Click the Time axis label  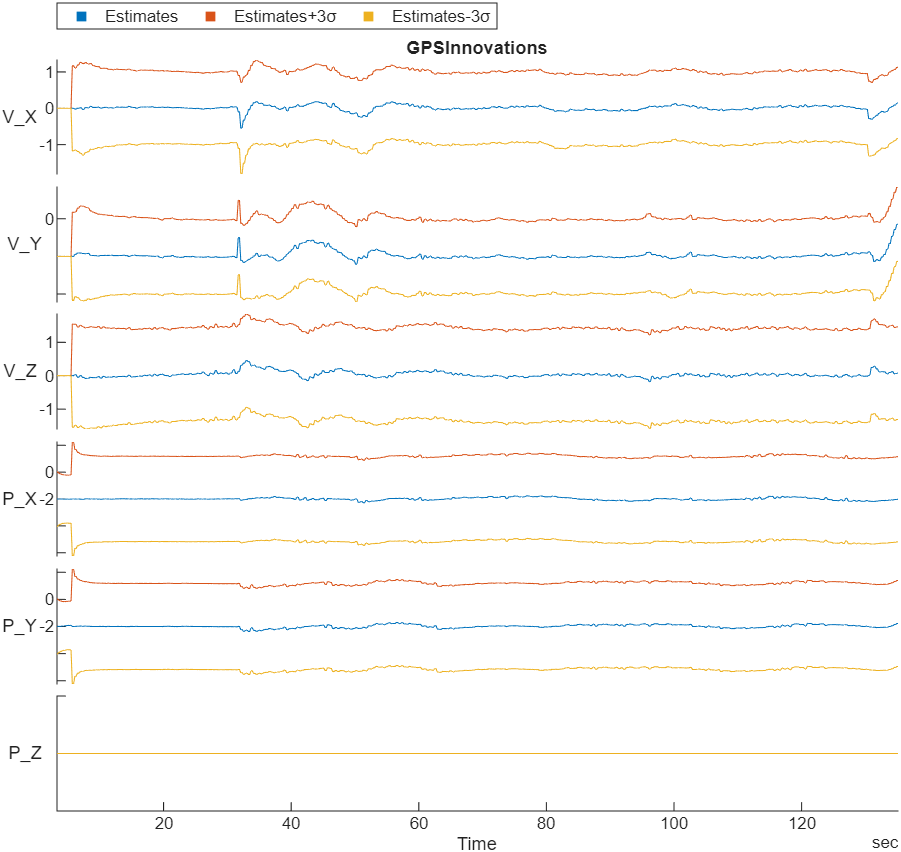click(x=478, y=843)
